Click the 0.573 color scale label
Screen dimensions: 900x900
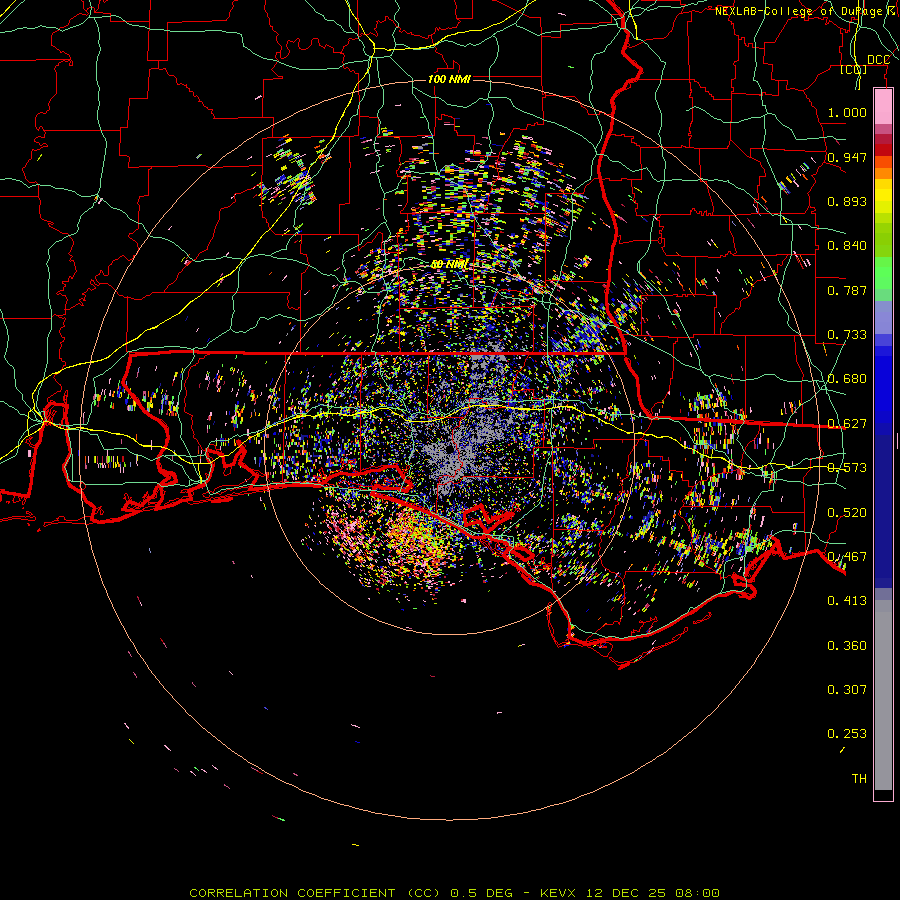847,468
